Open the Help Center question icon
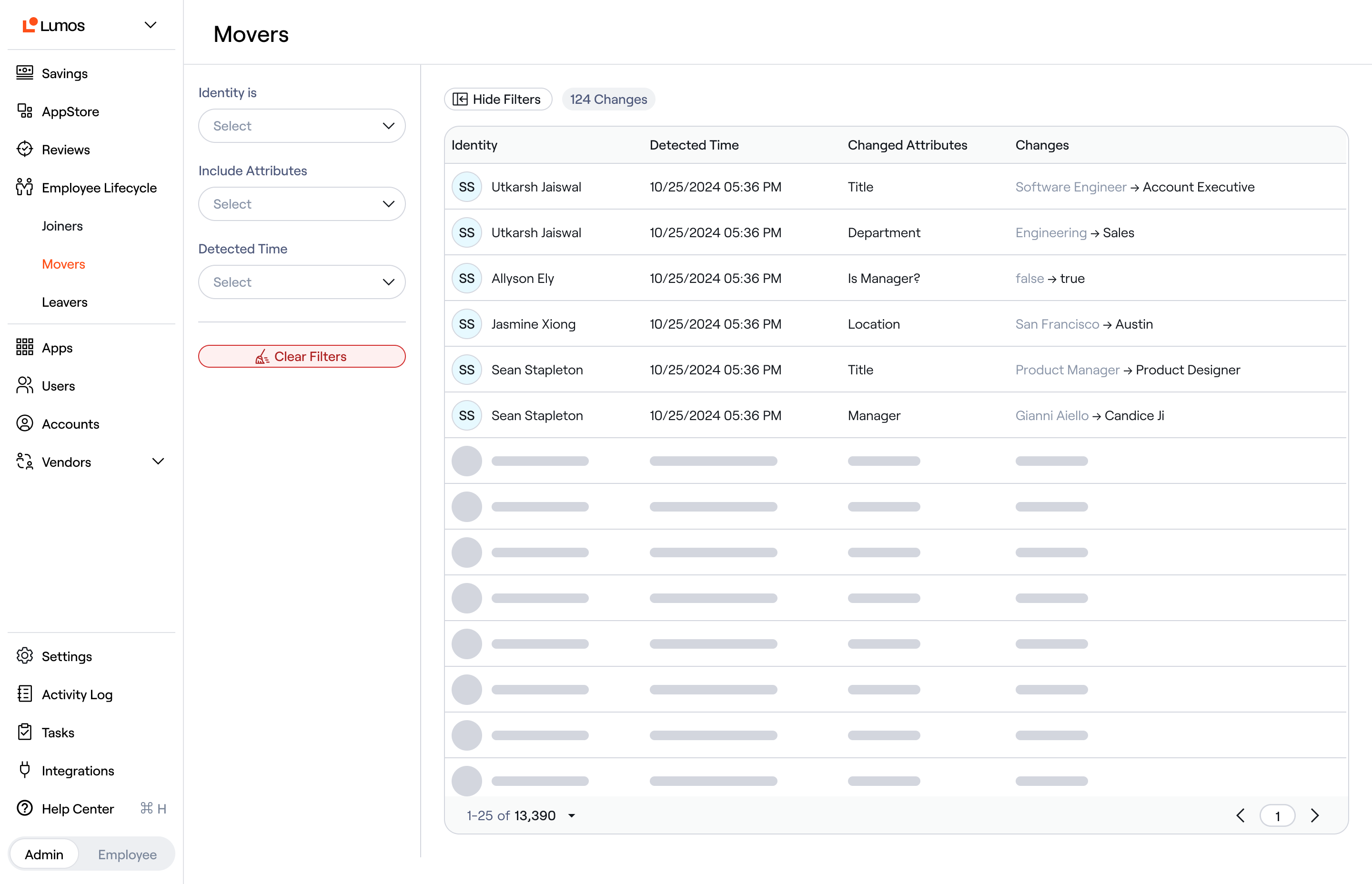The image size is (1372, 884). pos(25,808)
